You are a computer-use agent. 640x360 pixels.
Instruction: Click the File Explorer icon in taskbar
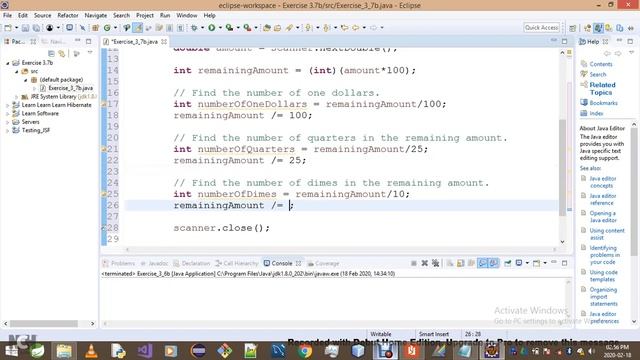64,351
